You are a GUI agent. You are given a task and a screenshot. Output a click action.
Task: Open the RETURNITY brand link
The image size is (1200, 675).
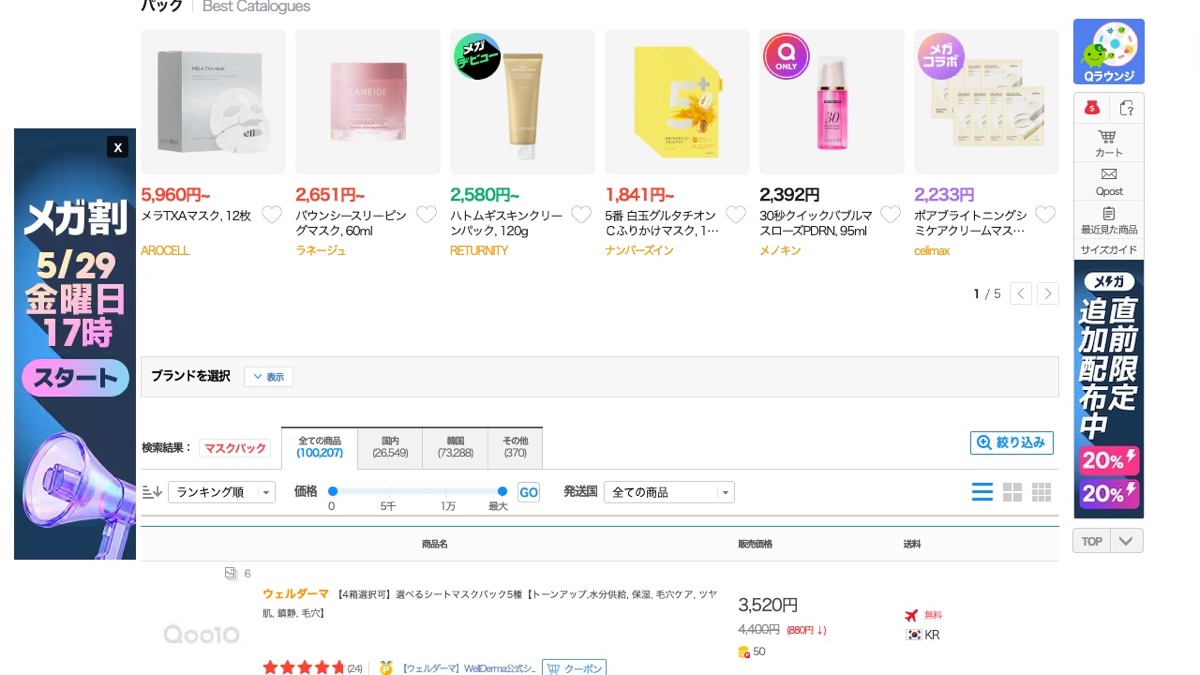click(x=479, y=251)
